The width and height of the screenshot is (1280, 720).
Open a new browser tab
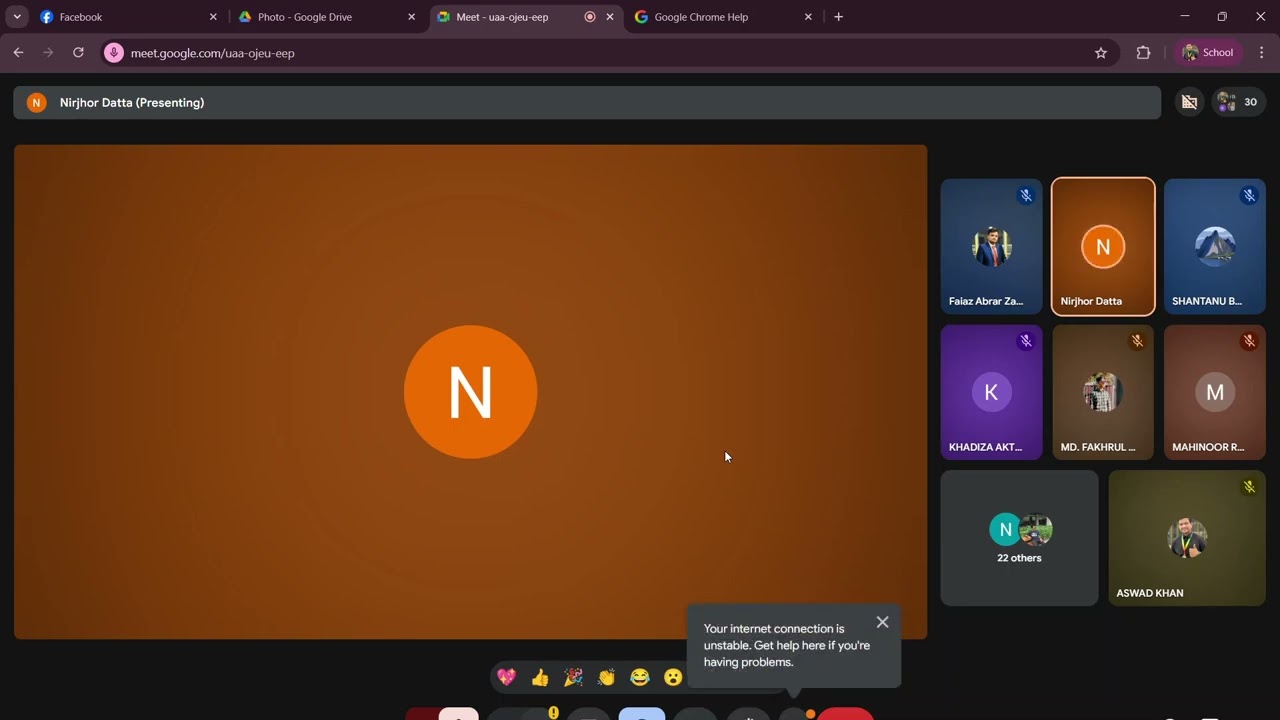(838, 17)
